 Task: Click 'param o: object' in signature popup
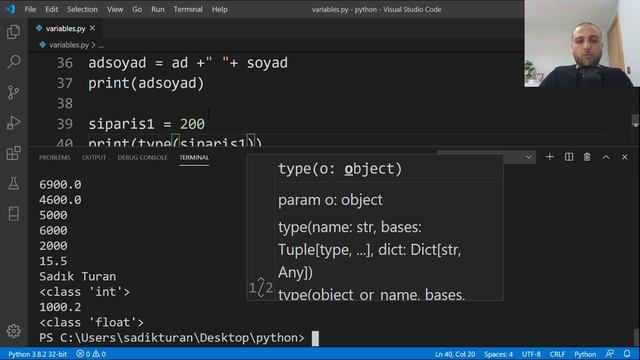pos(330,200)
